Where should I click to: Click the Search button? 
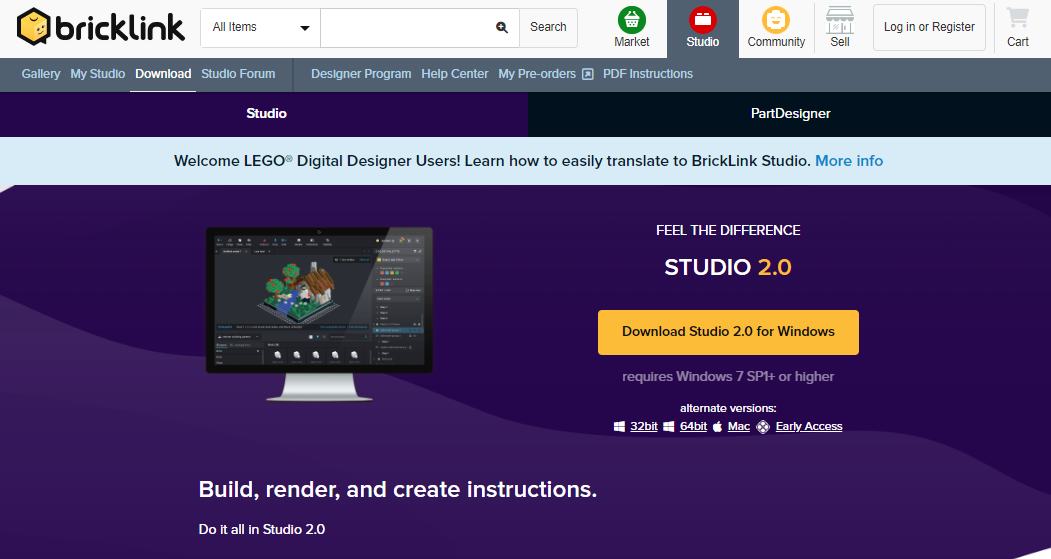click(548, 27)
